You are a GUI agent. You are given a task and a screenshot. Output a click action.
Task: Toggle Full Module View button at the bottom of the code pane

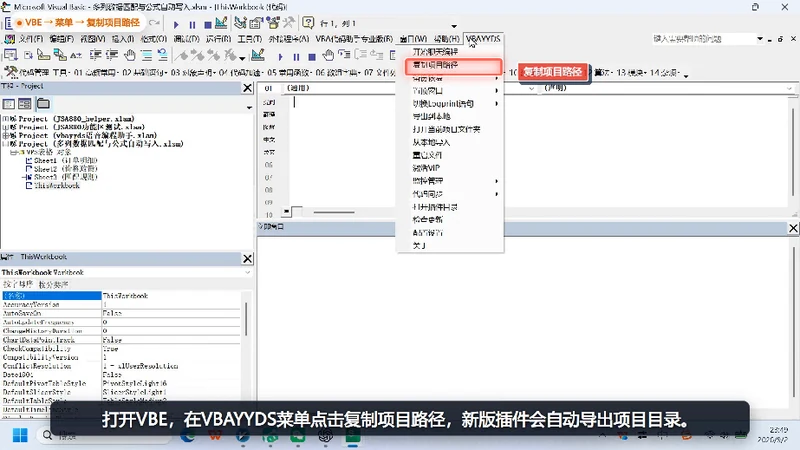pyautogui.click(x=297, y=211)
